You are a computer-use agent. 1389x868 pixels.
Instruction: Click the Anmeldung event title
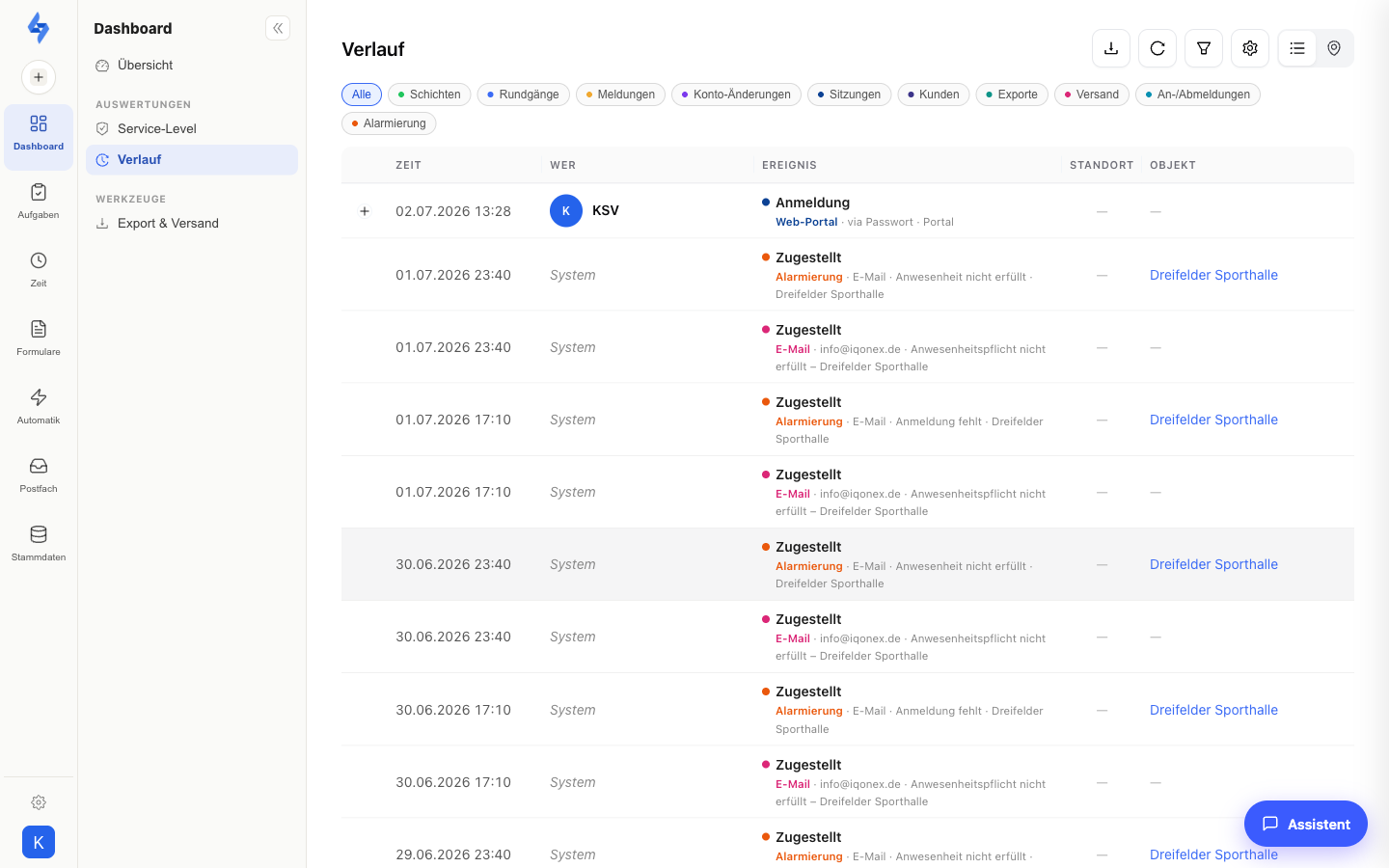point(813,203)
